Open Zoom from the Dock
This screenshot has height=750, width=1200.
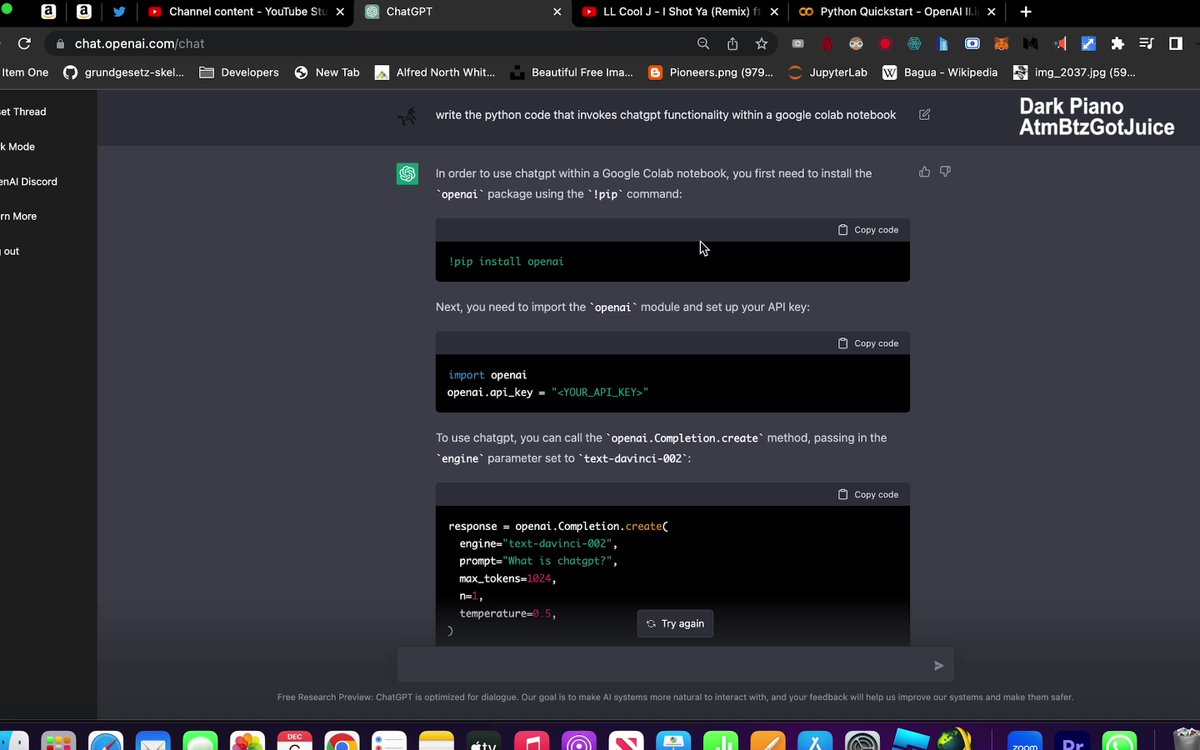coord(1025,742)
